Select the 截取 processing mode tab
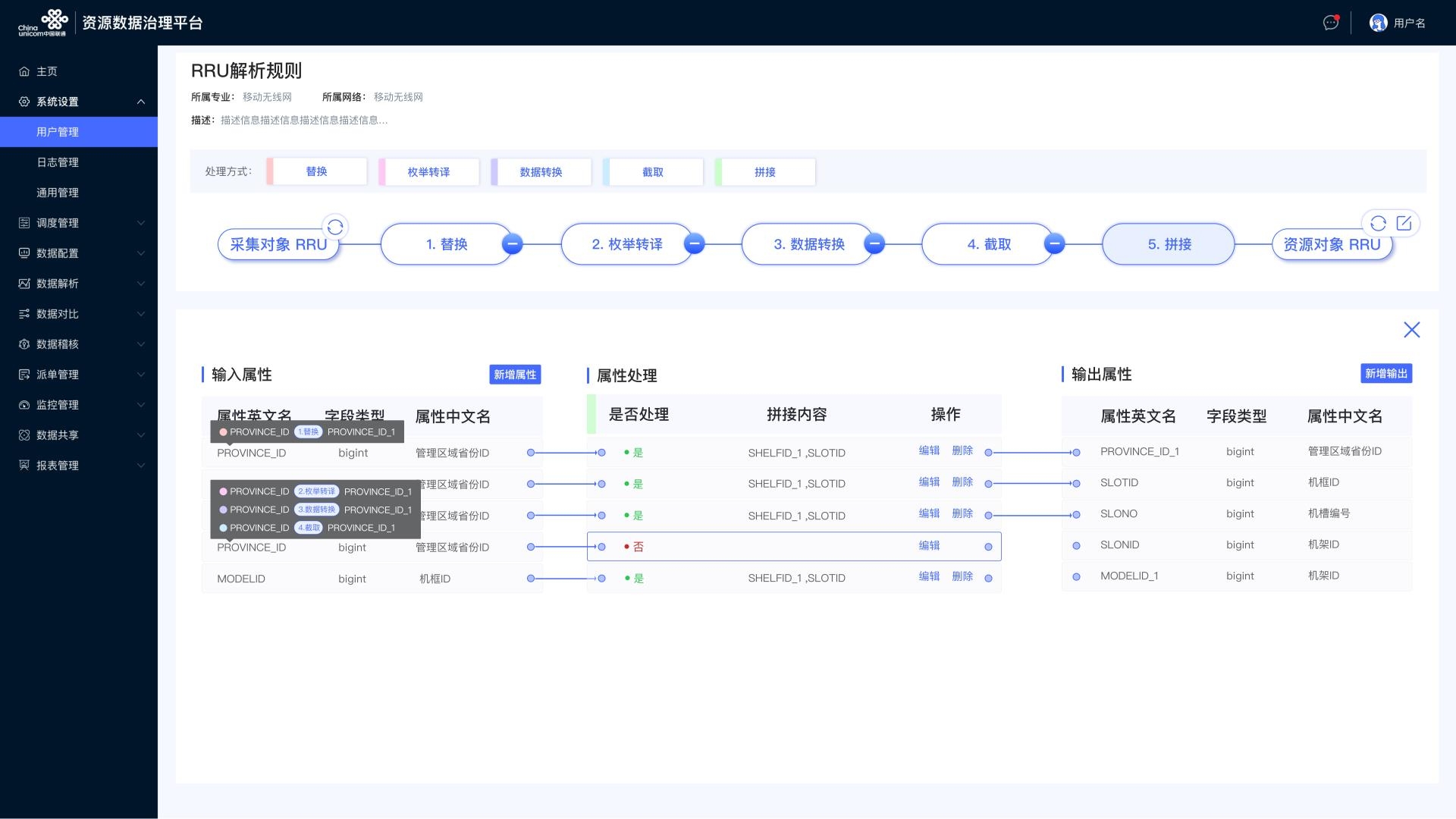 pyautogui.click(x=652, y=171)
